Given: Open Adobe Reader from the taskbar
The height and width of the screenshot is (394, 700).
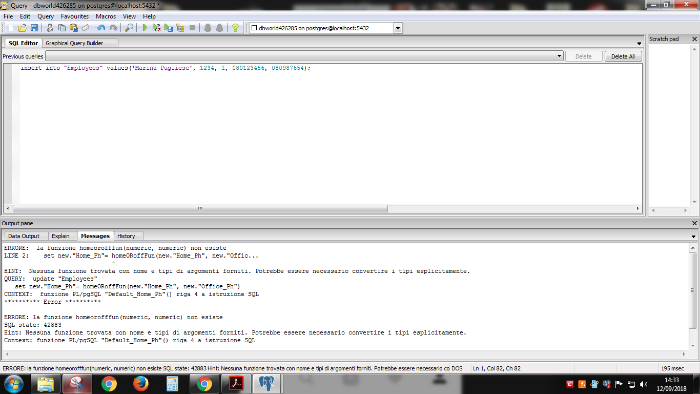Looking at the screenshot, I should (236, 384).
